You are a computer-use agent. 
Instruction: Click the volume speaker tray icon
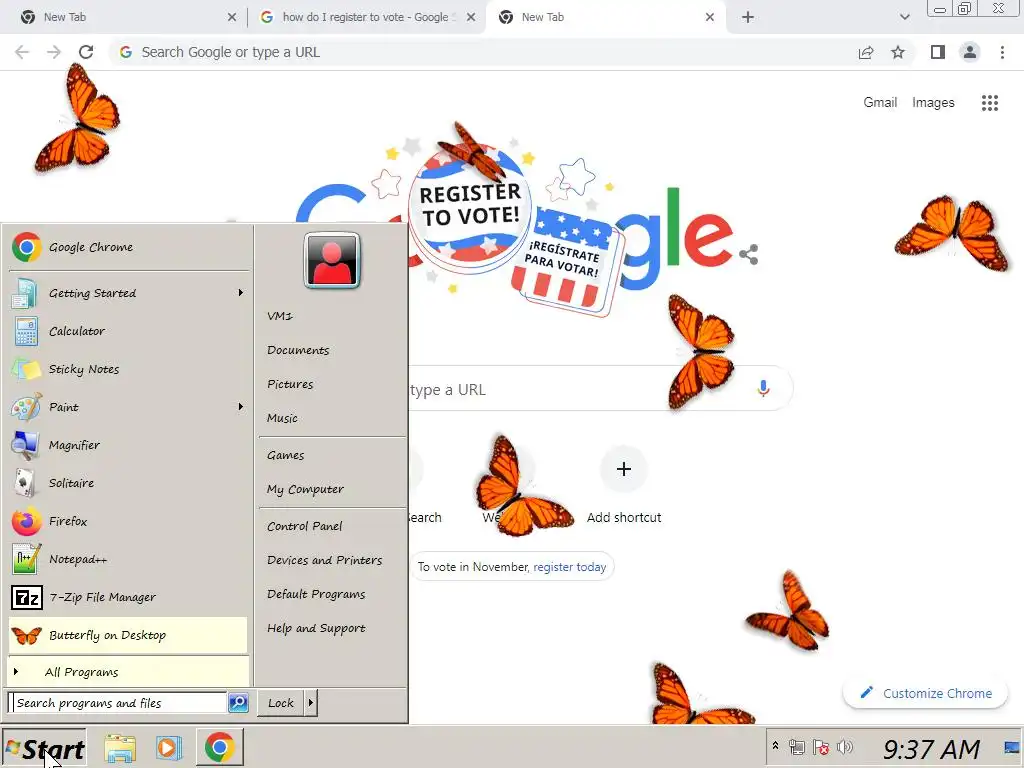[845, 746]
